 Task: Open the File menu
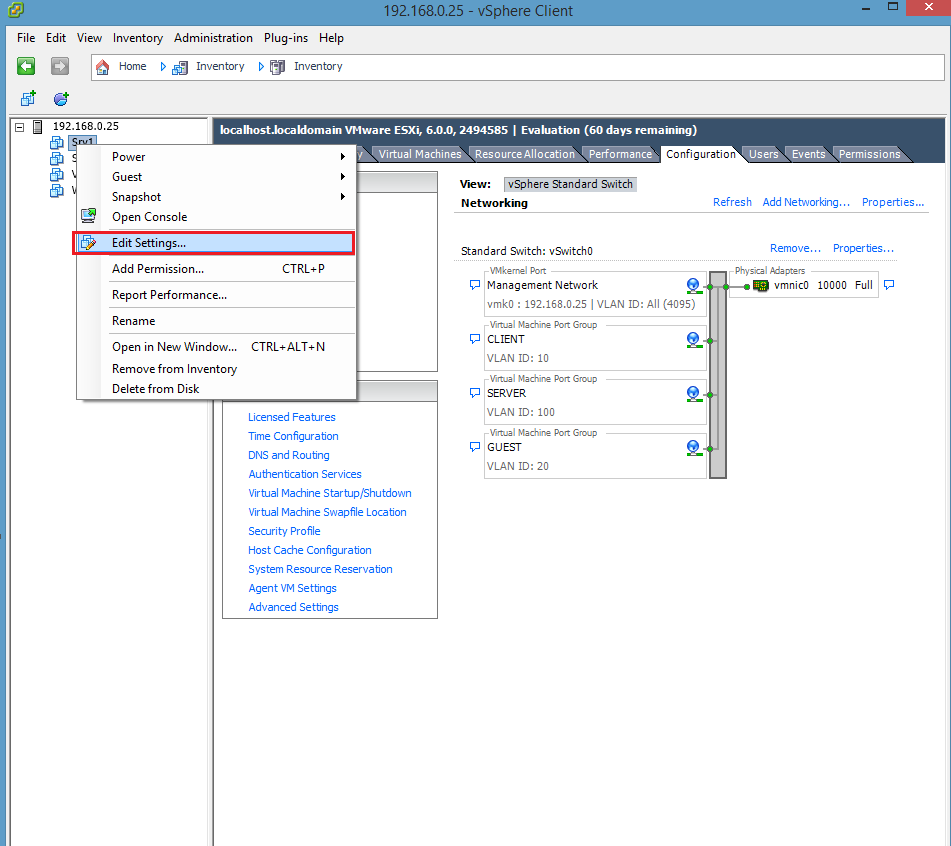[x=26, y=38]
